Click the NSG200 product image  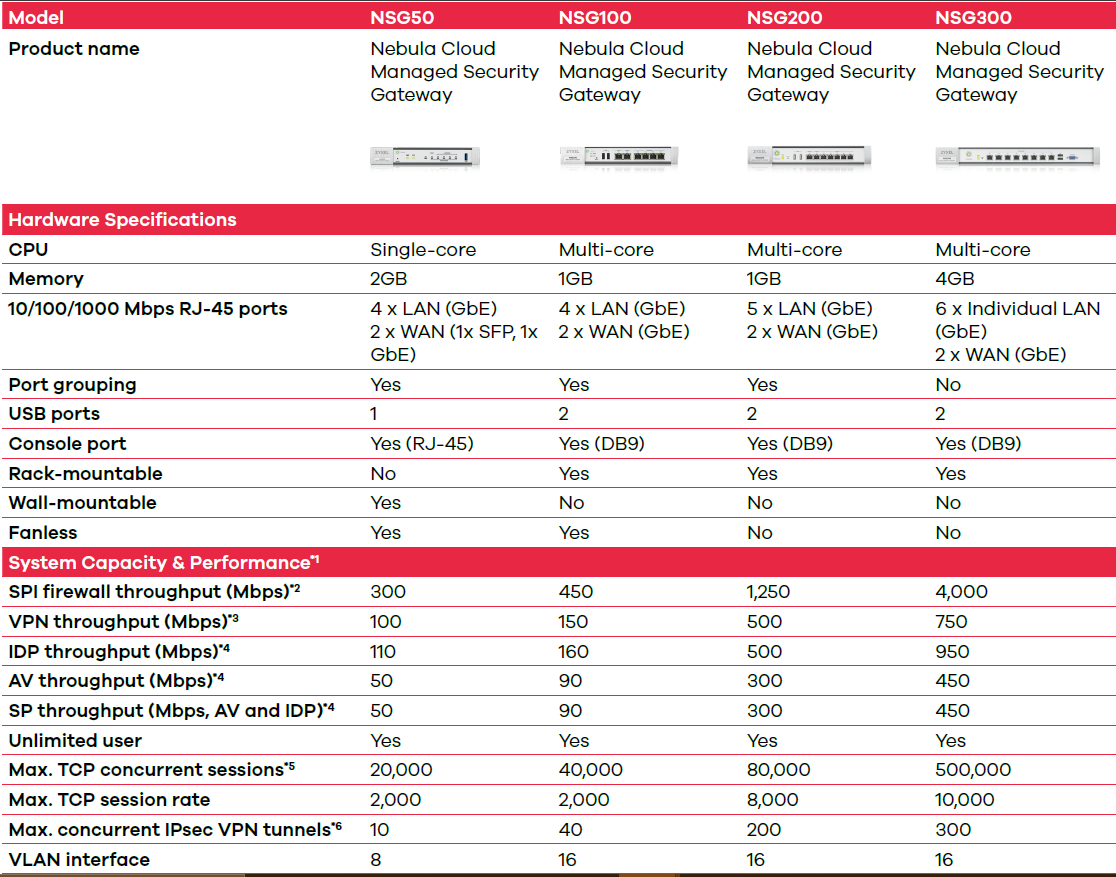click(809, 156)
